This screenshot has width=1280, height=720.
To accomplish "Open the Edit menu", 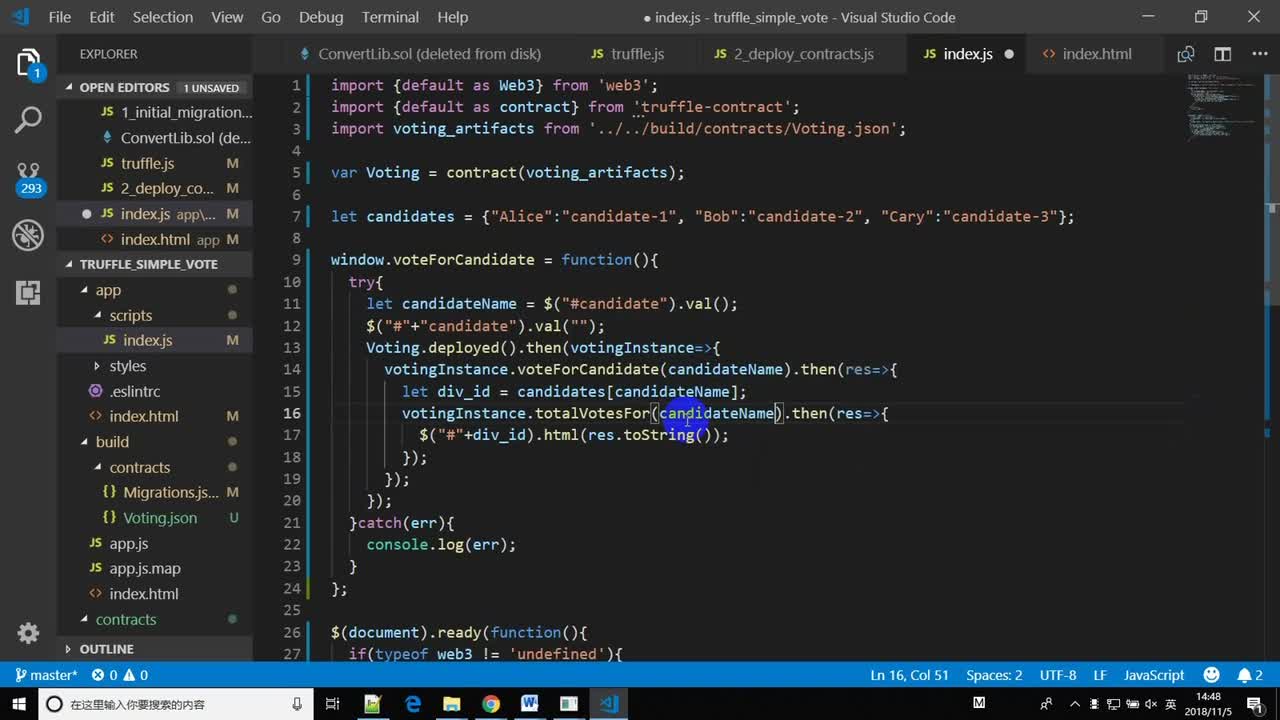I will click(101, 17).
